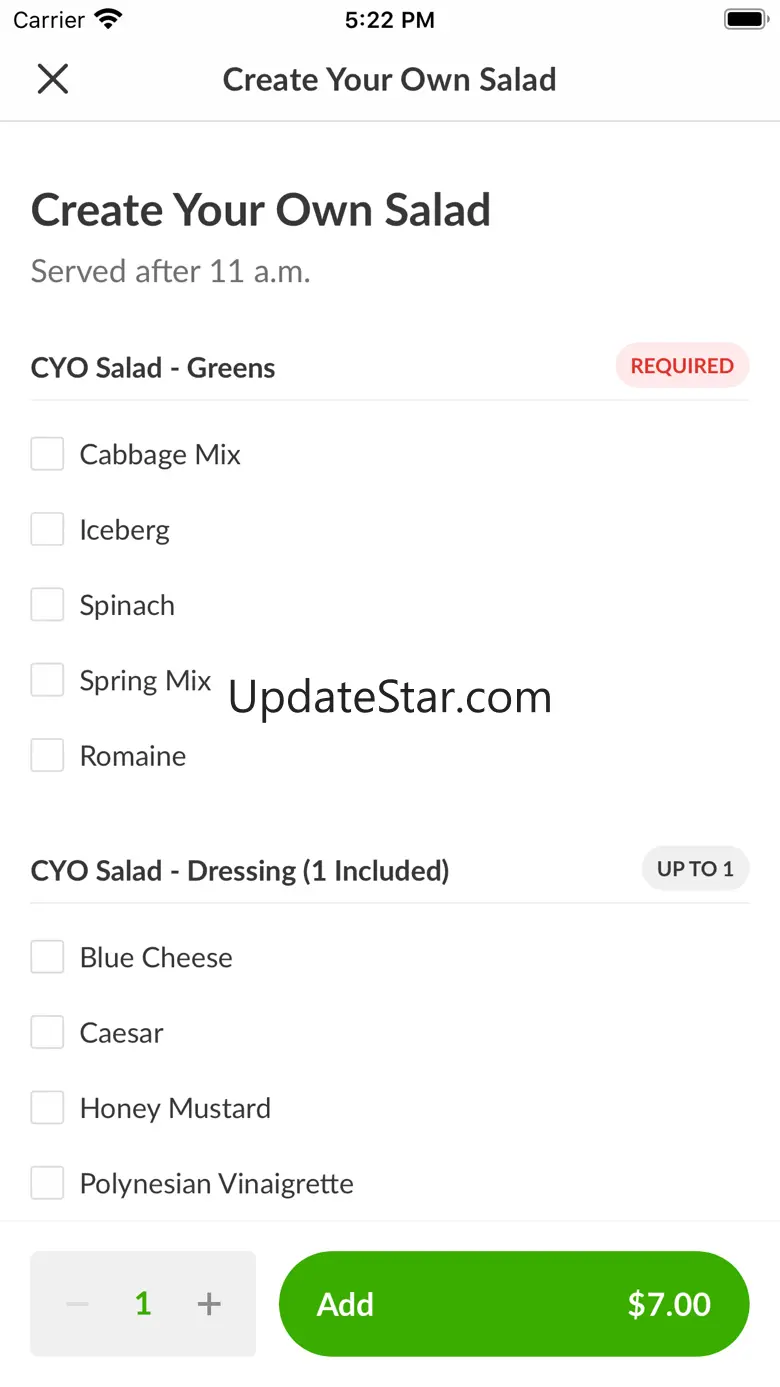Image resolution: width=780 pixels, height=1387 pixels.
Task: Enable the Spinach option
Action: point(47,605)
